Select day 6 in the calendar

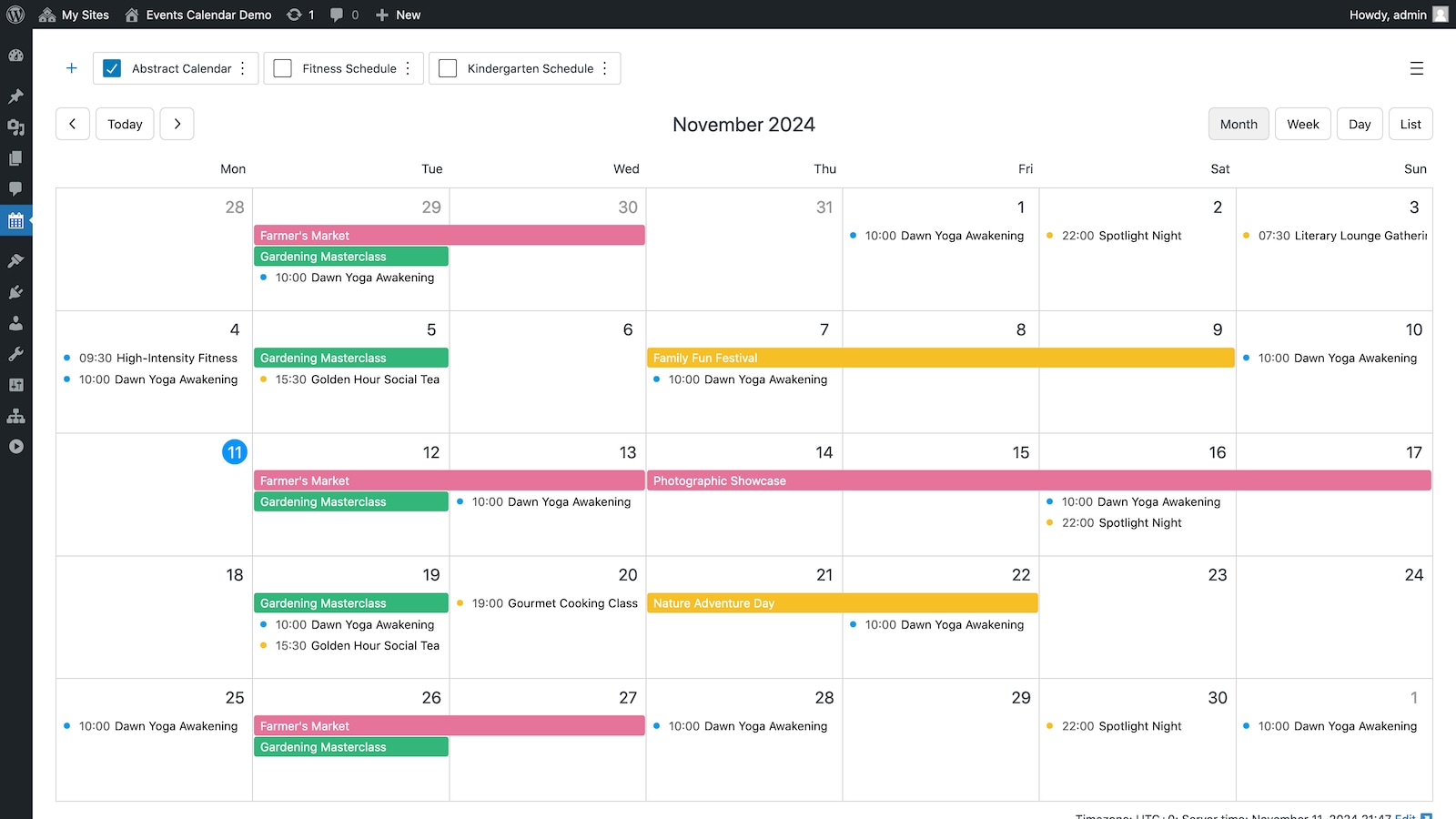(628, 329)
